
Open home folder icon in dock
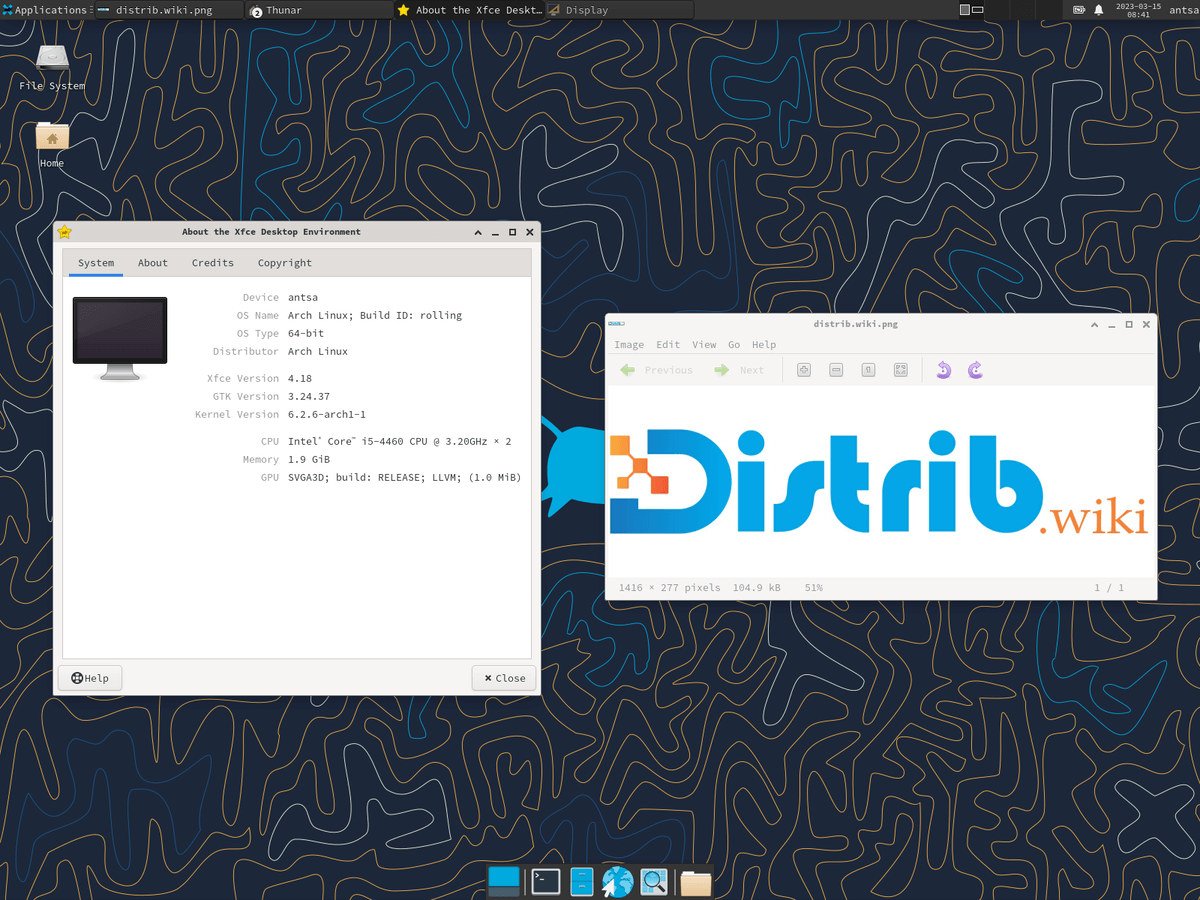coord(695,882)
